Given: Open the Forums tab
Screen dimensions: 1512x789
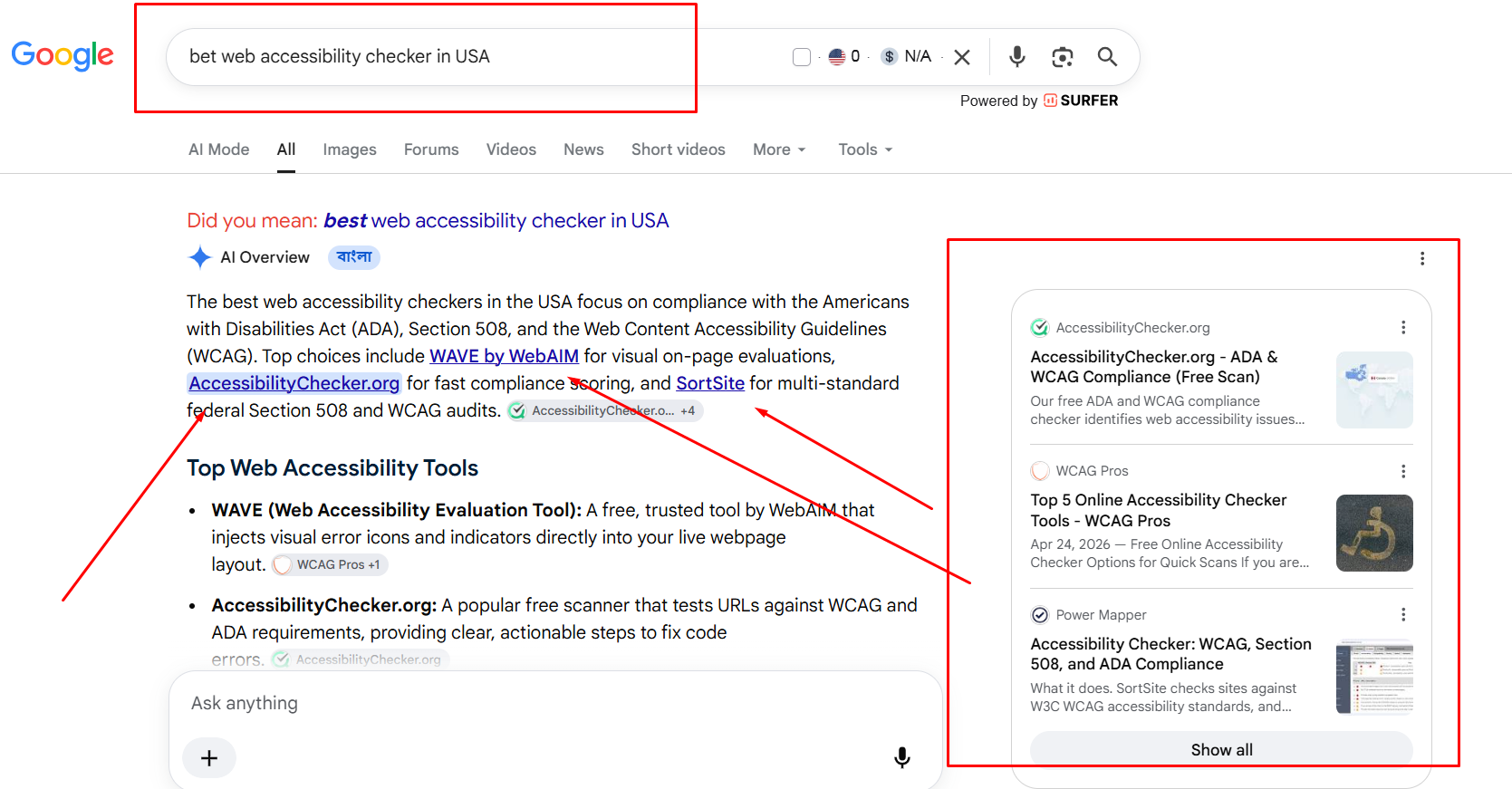Looking at the screenshot, I should 431,149.
